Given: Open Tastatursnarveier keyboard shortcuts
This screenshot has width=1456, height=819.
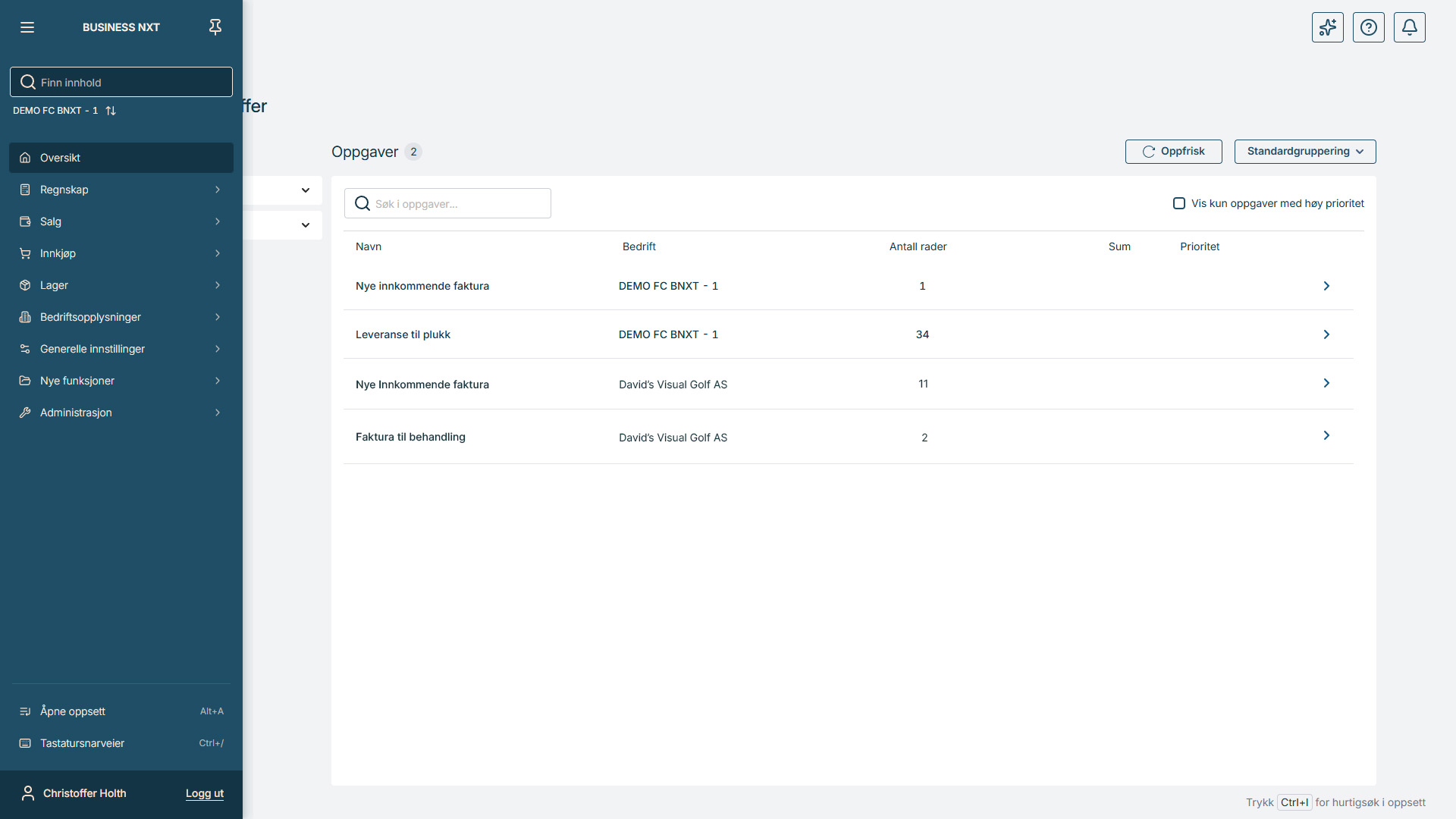Looking at the screenshot, I should coord(82,743).
